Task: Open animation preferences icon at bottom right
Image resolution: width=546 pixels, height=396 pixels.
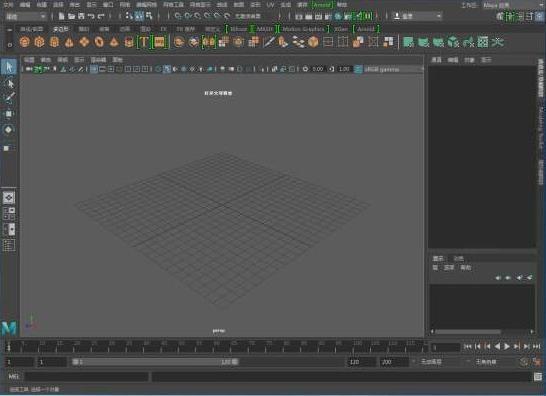Action: point(538,362)
